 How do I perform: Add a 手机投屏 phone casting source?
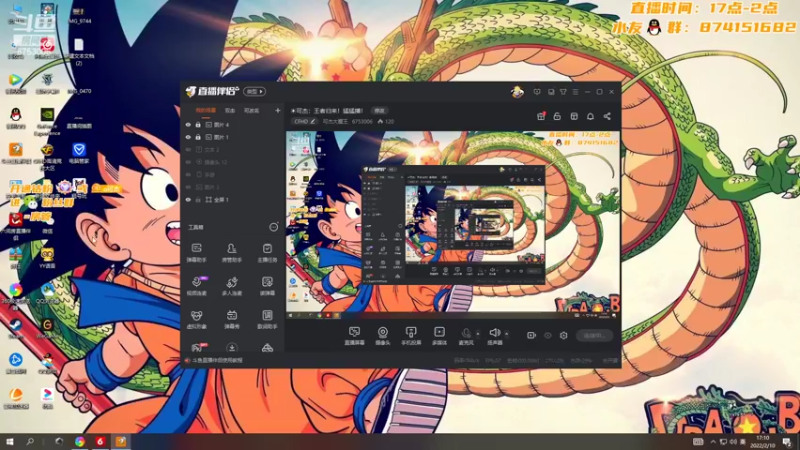(411, 336)
